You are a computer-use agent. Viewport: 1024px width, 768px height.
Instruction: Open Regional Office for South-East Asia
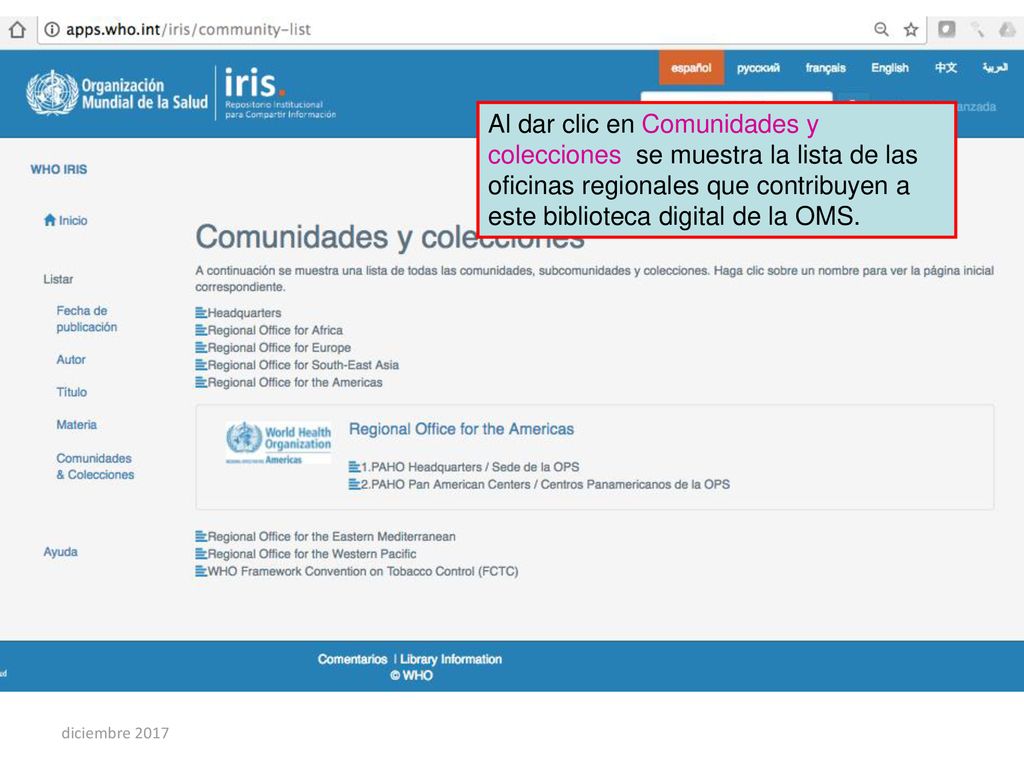coord(303,365)
